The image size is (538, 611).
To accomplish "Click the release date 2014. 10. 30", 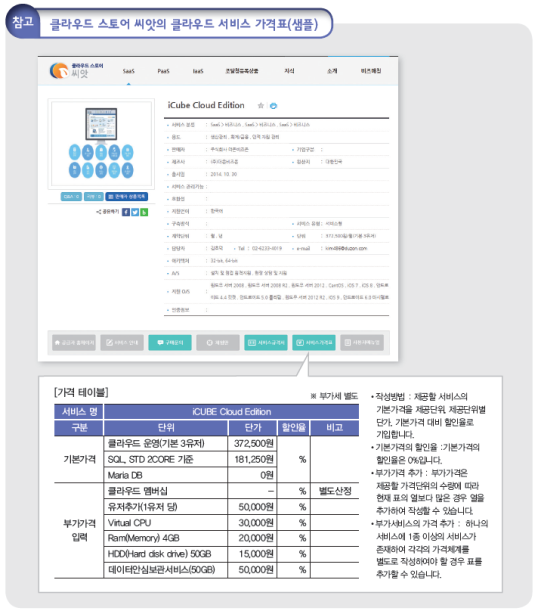I will pos(224,174).
